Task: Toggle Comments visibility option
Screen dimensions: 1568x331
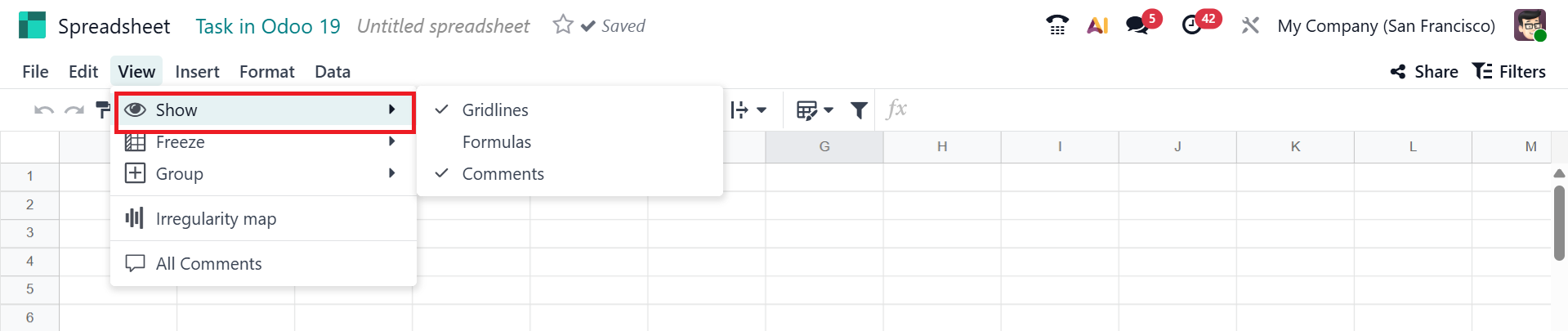Action: tap(503, 174)
